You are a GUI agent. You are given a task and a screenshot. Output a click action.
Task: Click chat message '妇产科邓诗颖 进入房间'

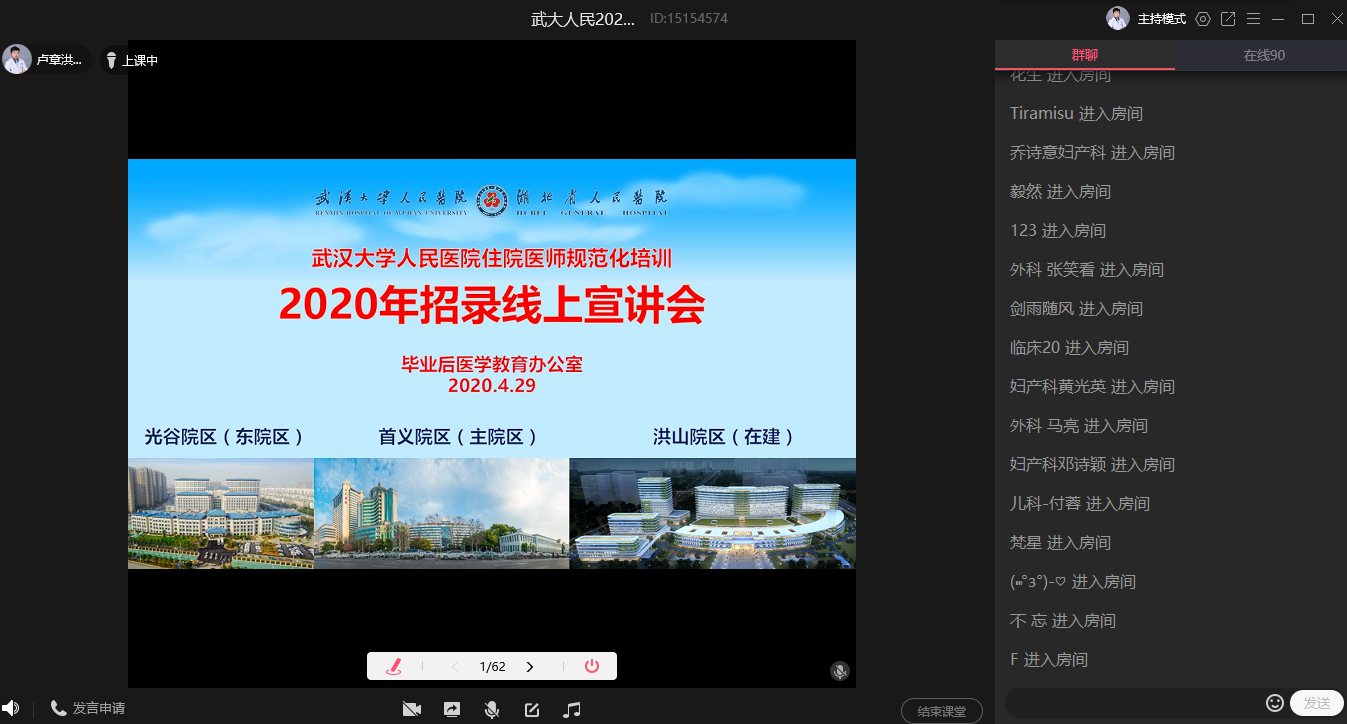(x=1092, y=464)
